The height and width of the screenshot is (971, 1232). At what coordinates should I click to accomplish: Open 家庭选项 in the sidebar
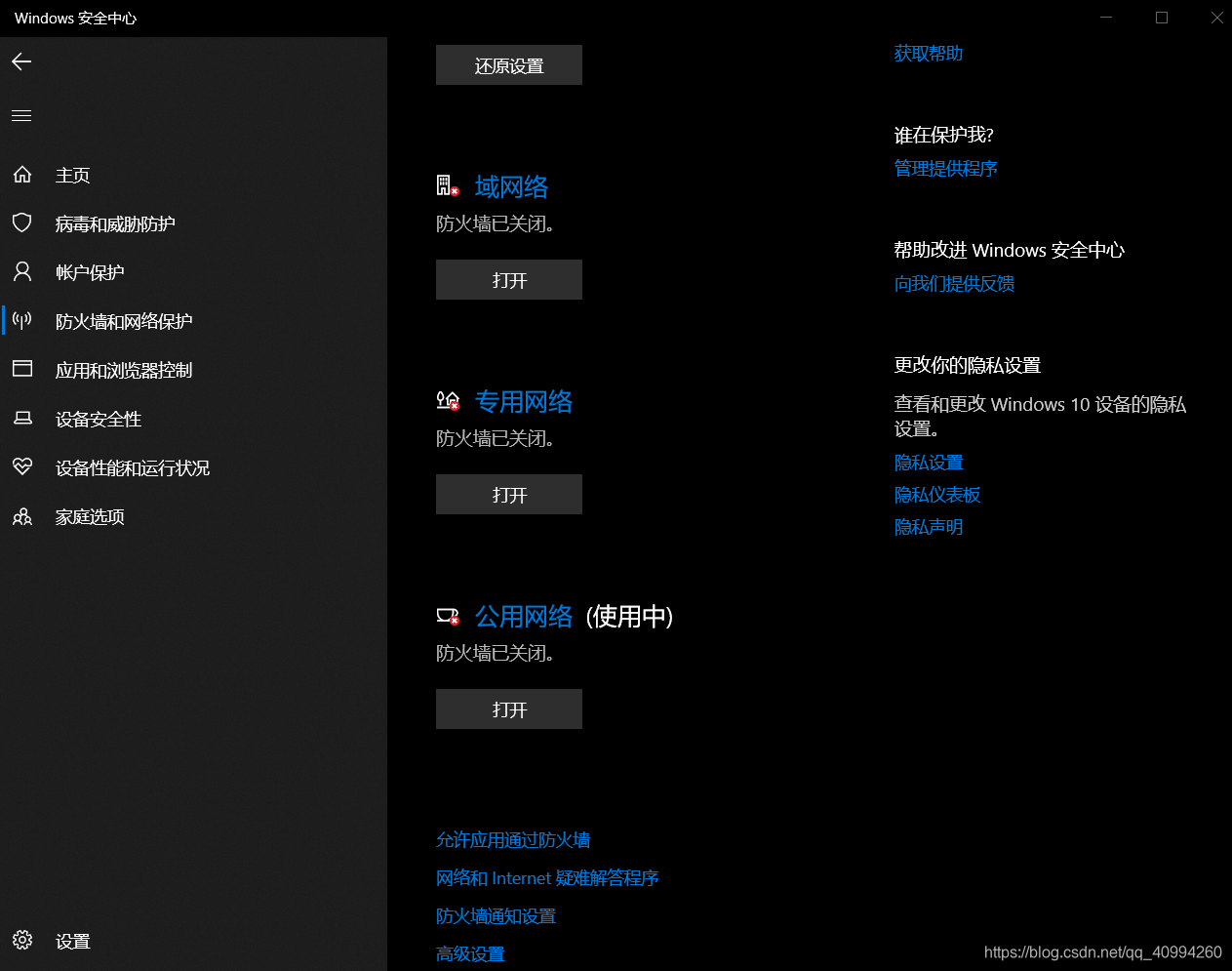[x=193, y=516]
